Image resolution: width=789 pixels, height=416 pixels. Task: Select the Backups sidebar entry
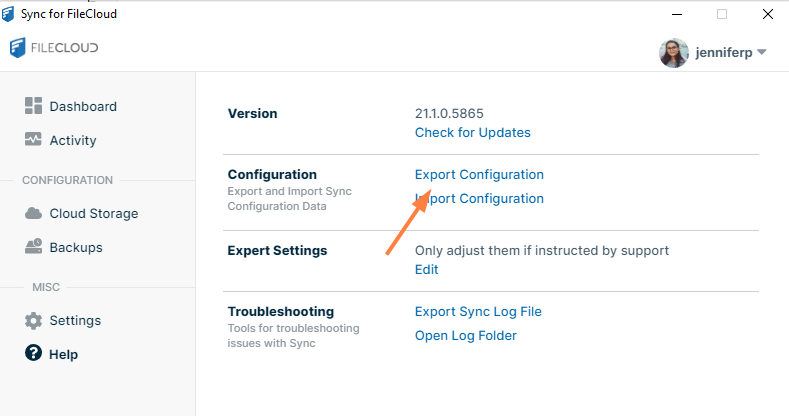(76, 247)
